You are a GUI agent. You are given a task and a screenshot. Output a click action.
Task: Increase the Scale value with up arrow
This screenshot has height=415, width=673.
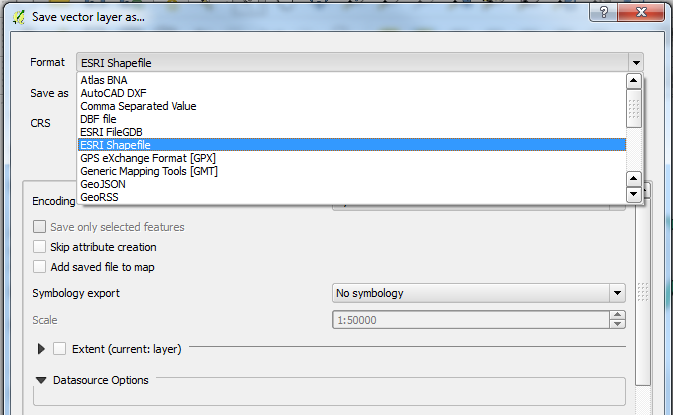pos(617,316)
